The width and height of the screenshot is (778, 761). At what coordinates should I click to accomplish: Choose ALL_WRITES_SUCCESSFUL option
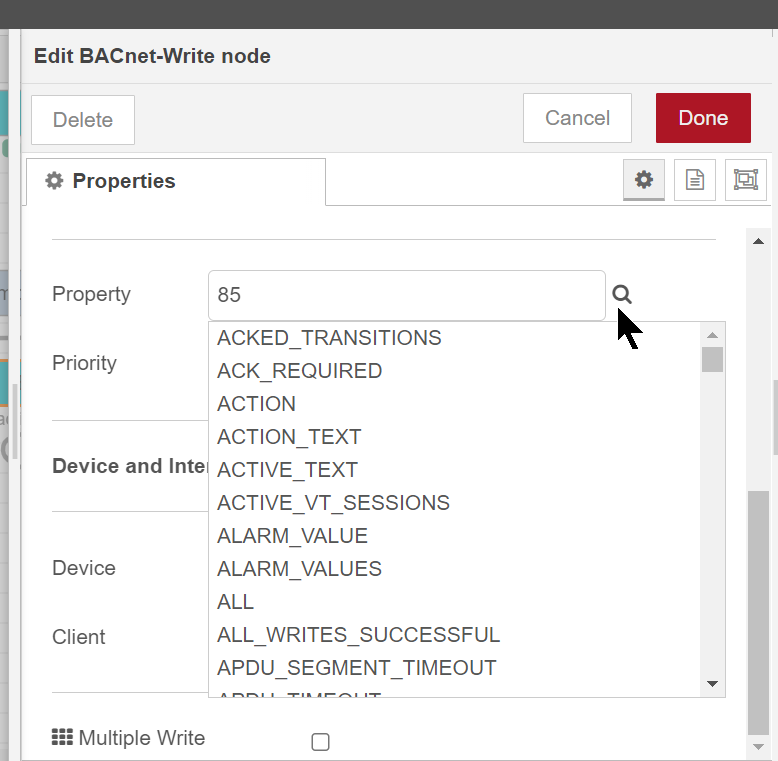[x=454, y=634]
